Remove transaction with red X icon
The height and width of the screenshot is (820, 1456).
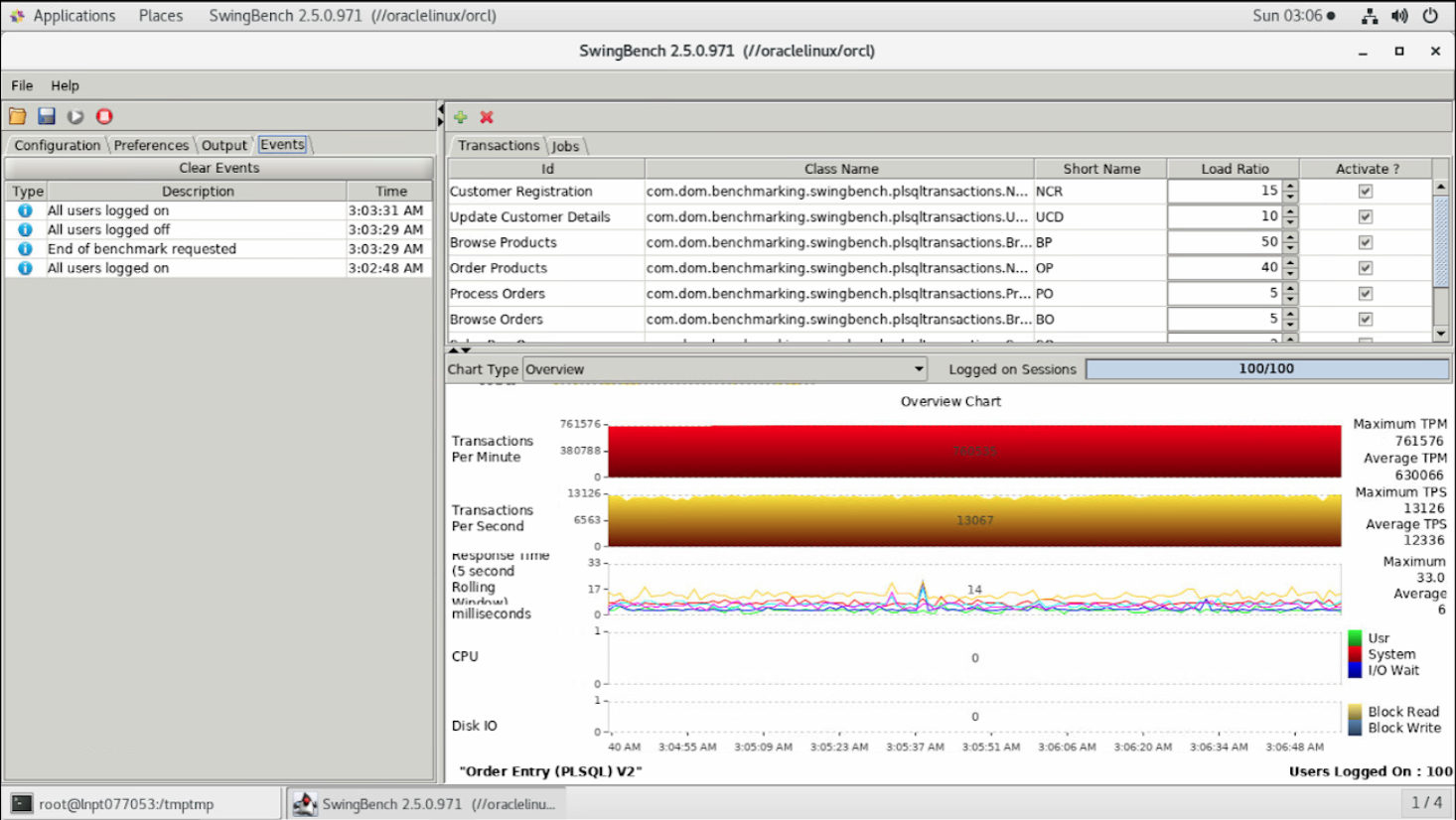[487, 117]
